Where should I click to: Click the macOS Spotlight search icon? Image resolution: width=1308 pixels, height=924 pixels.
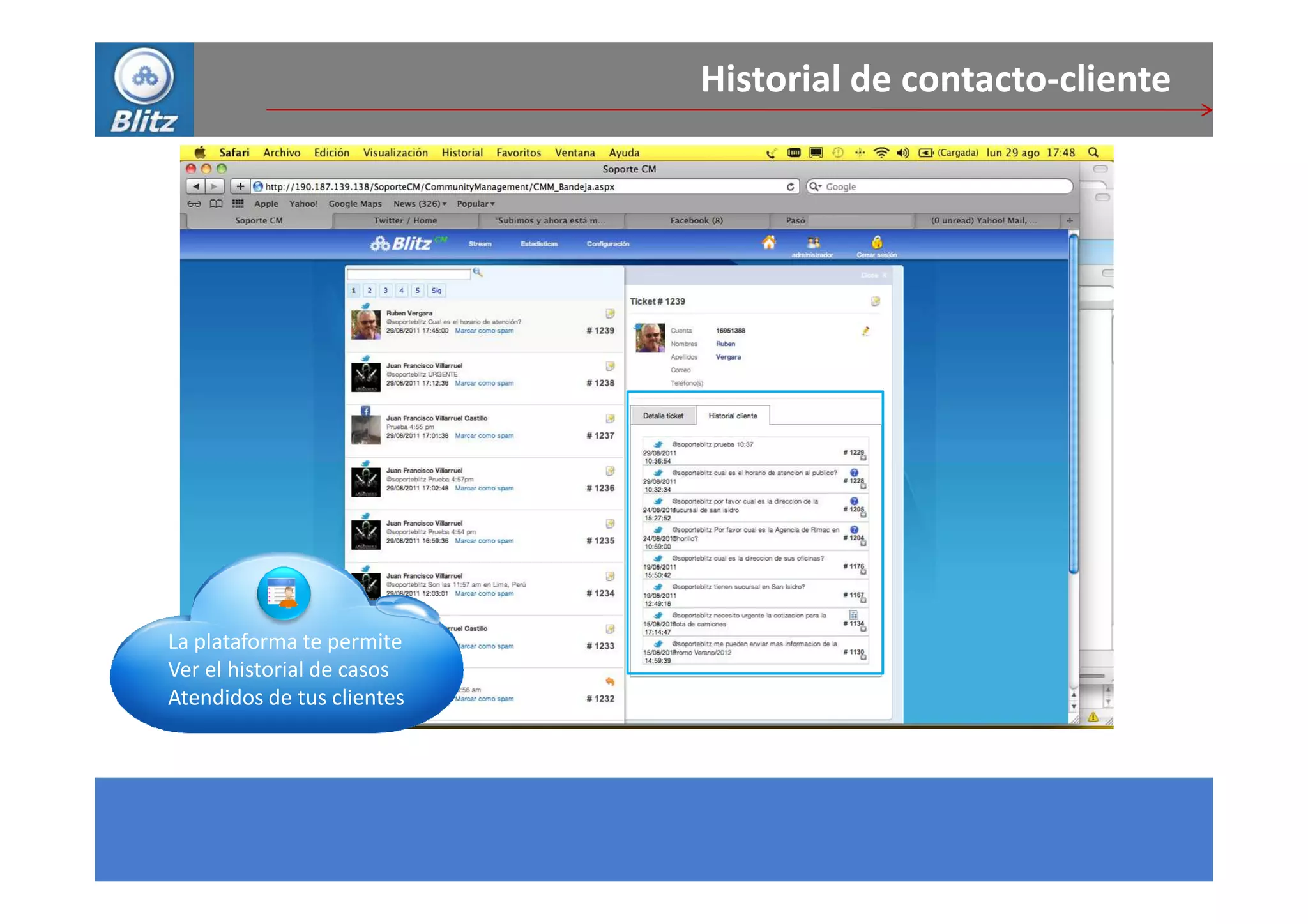(1093, 153)
